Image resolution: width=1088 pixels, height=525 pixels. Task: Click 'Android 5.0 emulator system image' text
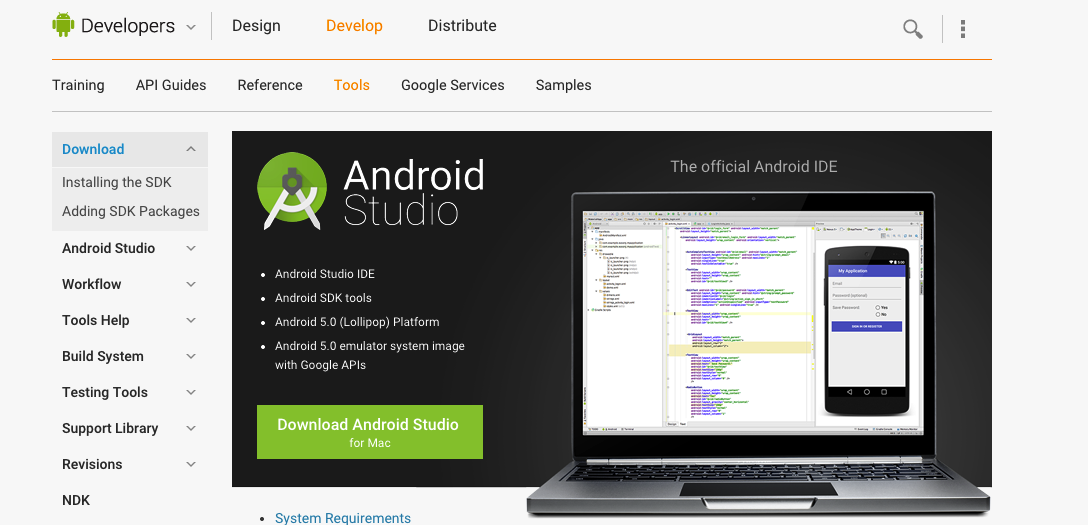370,346
